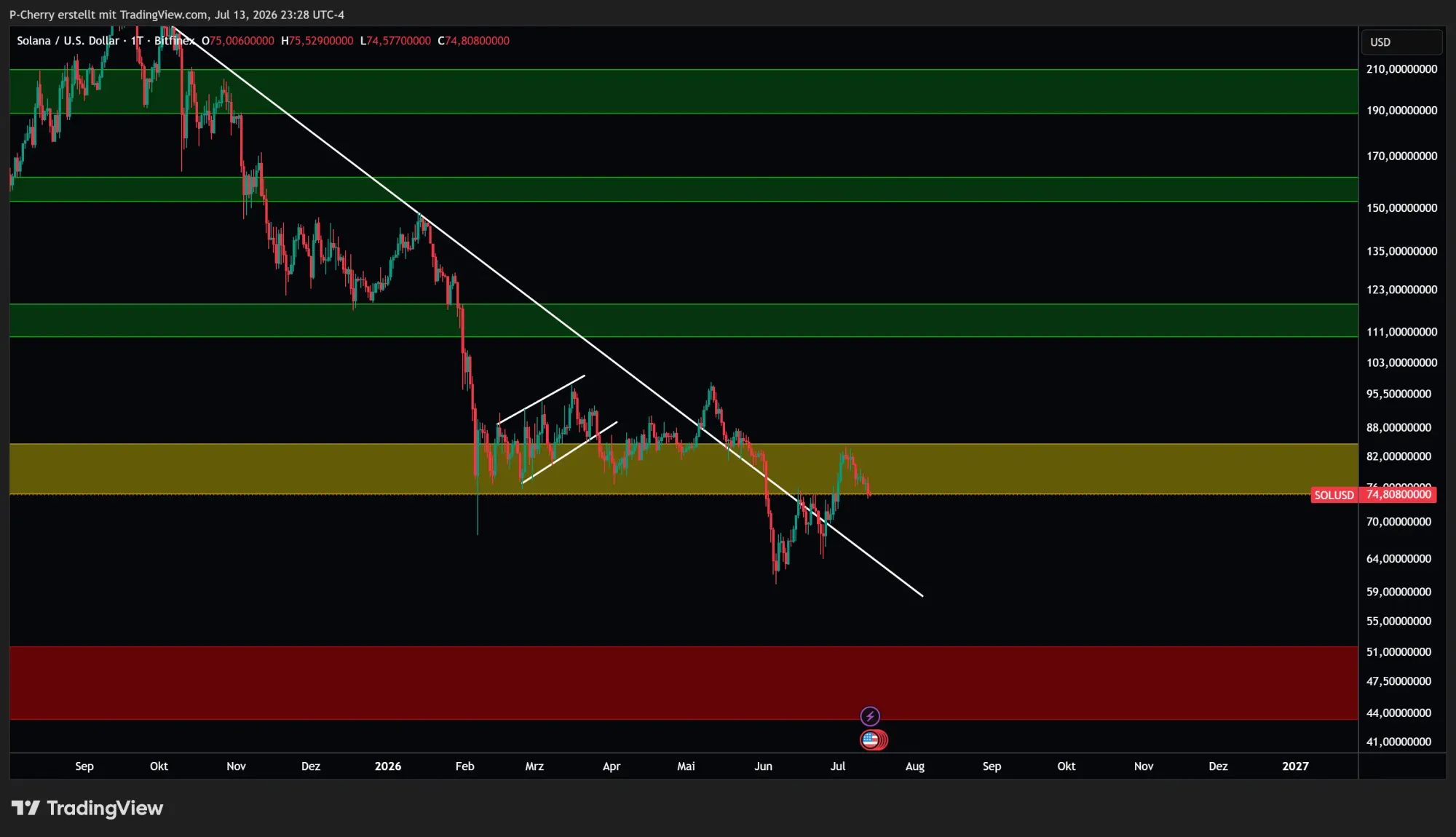Click the 2026 year label on time axis
The width and height of the screenshot is (1456, 837).
[x=388, y=766]
